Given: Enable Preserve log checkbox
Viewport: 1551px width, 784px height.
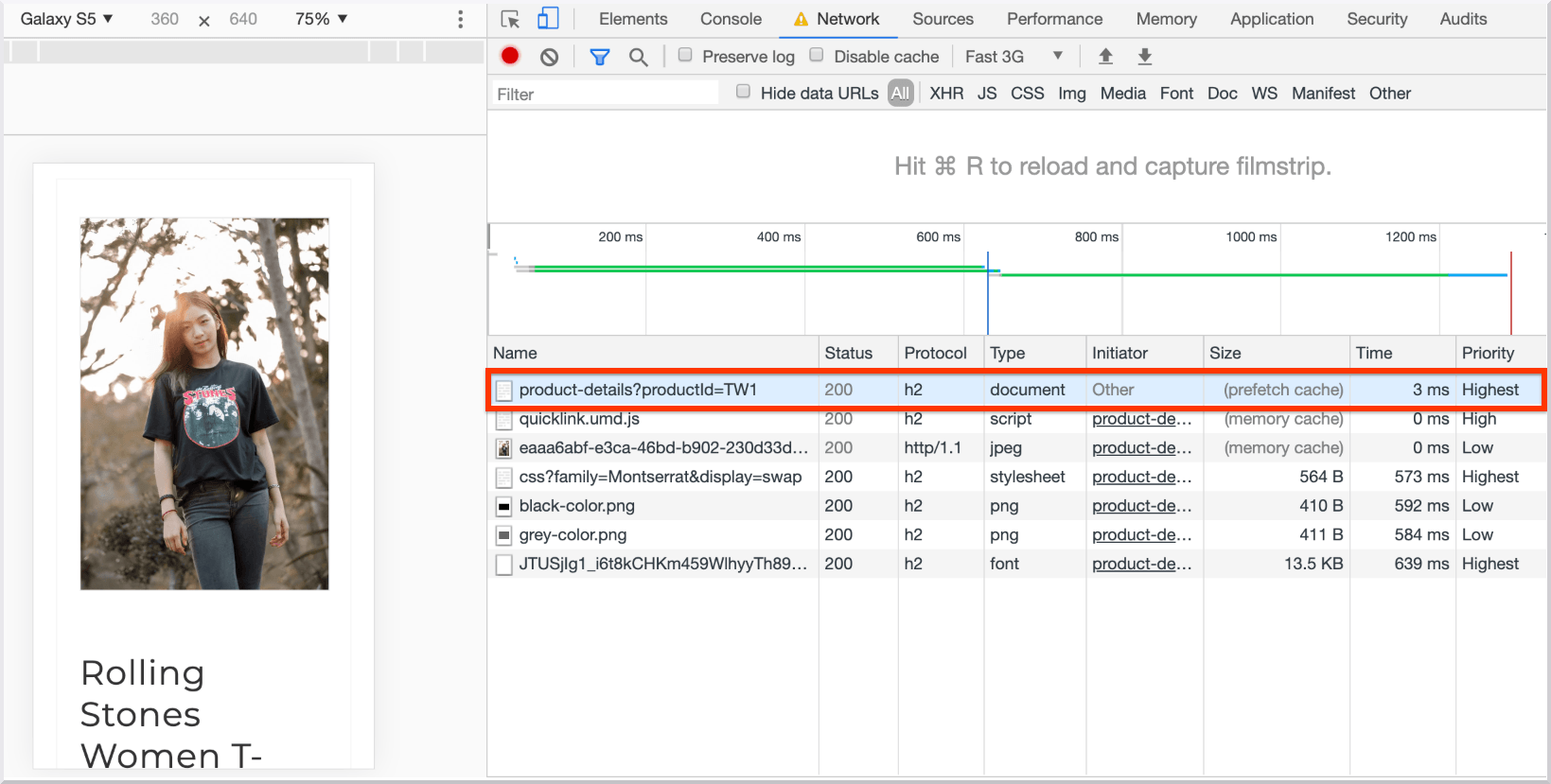Looking at the screenshot, I should [x=685, y=55].
